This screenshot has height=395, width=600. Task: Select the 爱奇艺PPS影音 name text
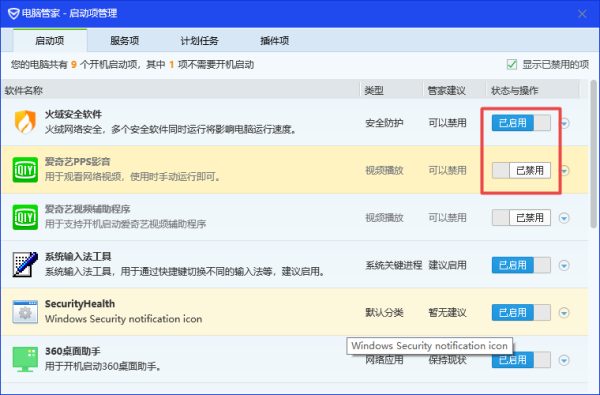point(78,162)
